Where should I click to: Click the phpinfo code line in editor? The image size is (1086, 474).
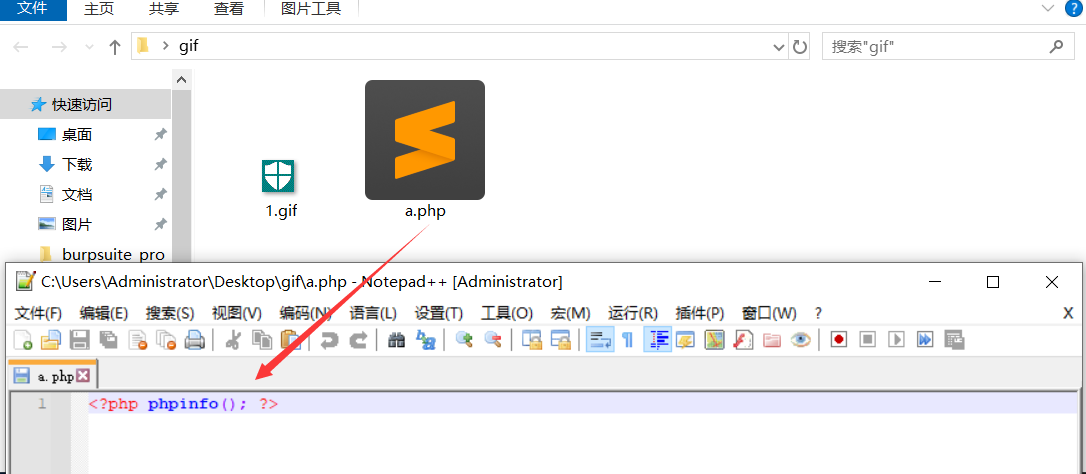coord(183,404)
